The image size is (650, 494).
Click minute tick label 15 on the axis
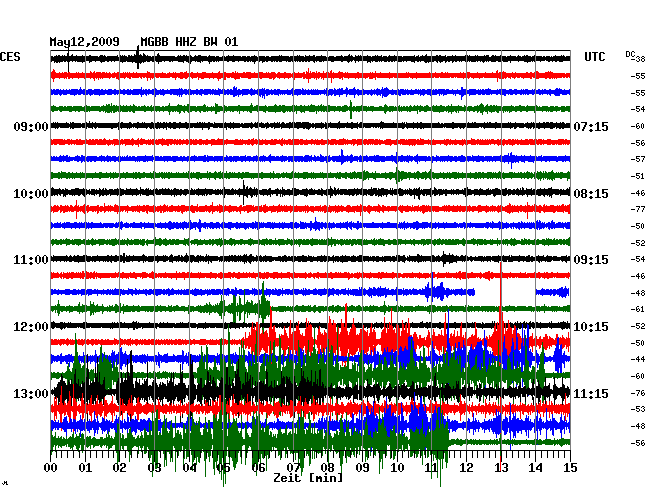[x=570, y=468]
